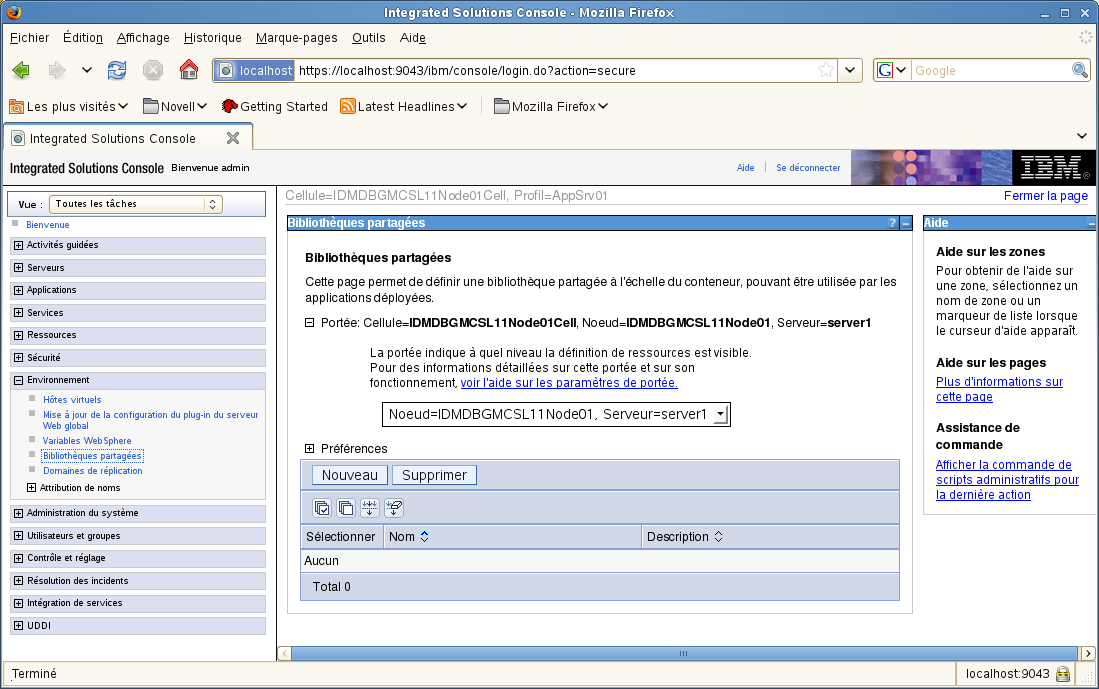The width and height of the screenshot is (1099, 689).
Task: Expand the Applications section
Action: (x=18, y=290)
